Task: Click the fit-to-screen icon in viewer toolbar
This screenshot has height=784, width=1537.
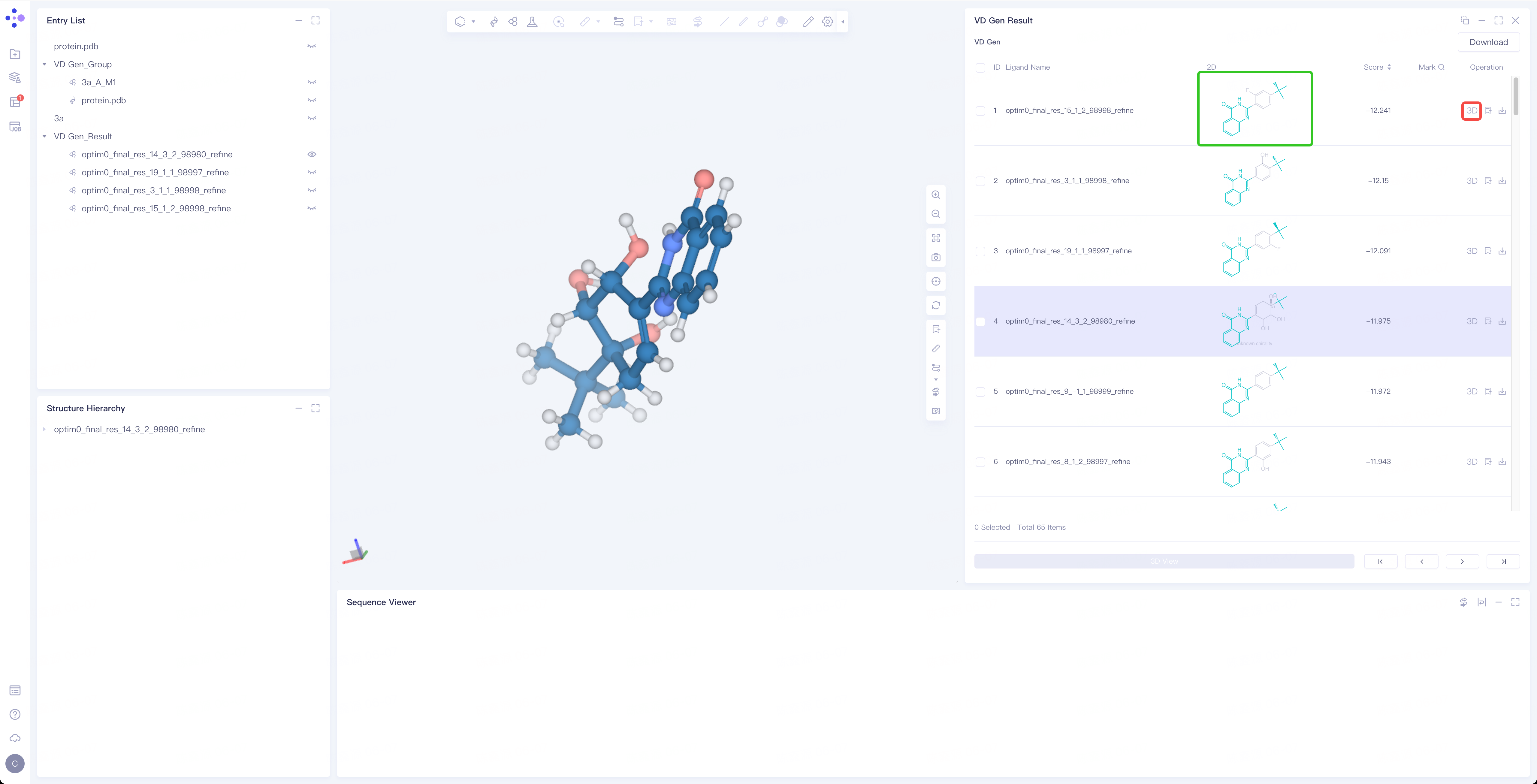Action: tap(936, 238)
